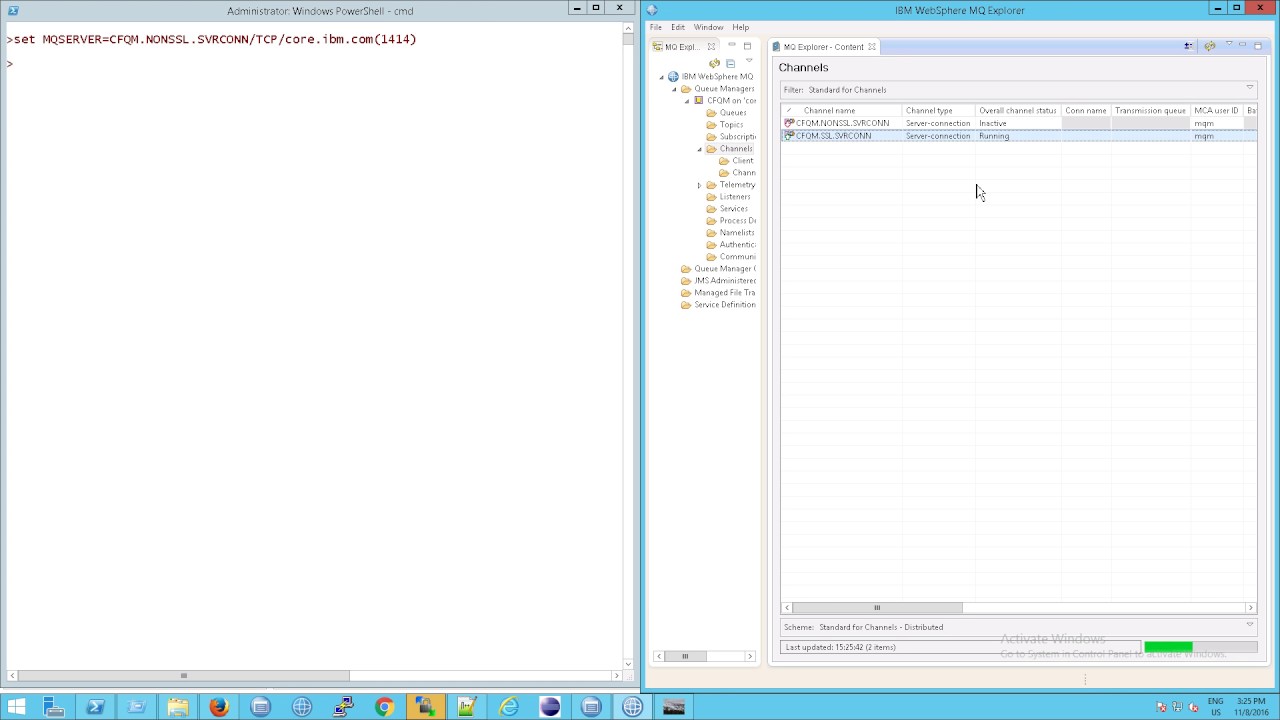This screenshot has width=1280, height=720.
Task: Open the Windows Start button
Action: 16,707
